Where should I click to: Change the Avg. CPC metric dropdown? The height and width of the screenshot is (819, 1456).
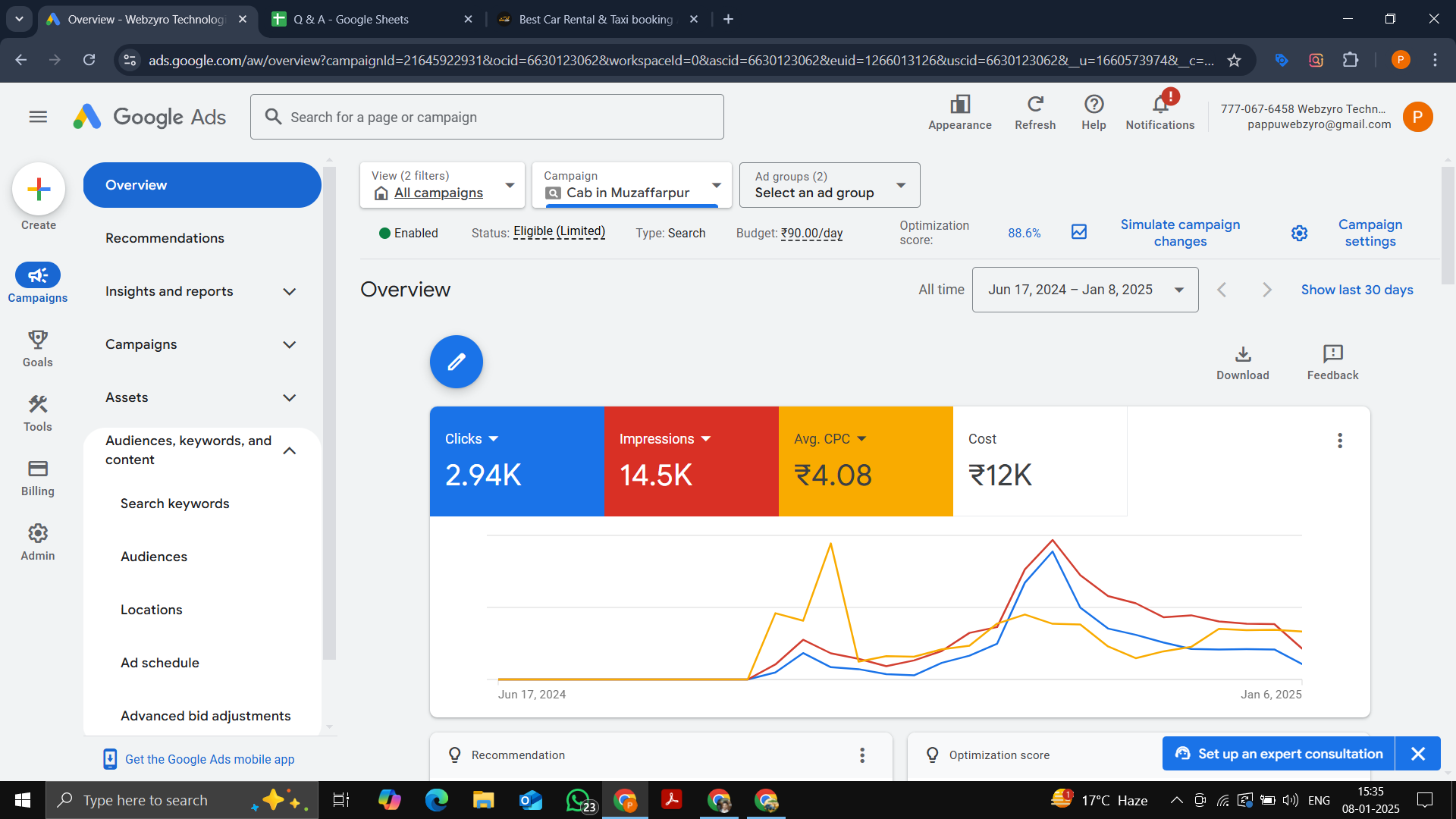tap(830, 439)
